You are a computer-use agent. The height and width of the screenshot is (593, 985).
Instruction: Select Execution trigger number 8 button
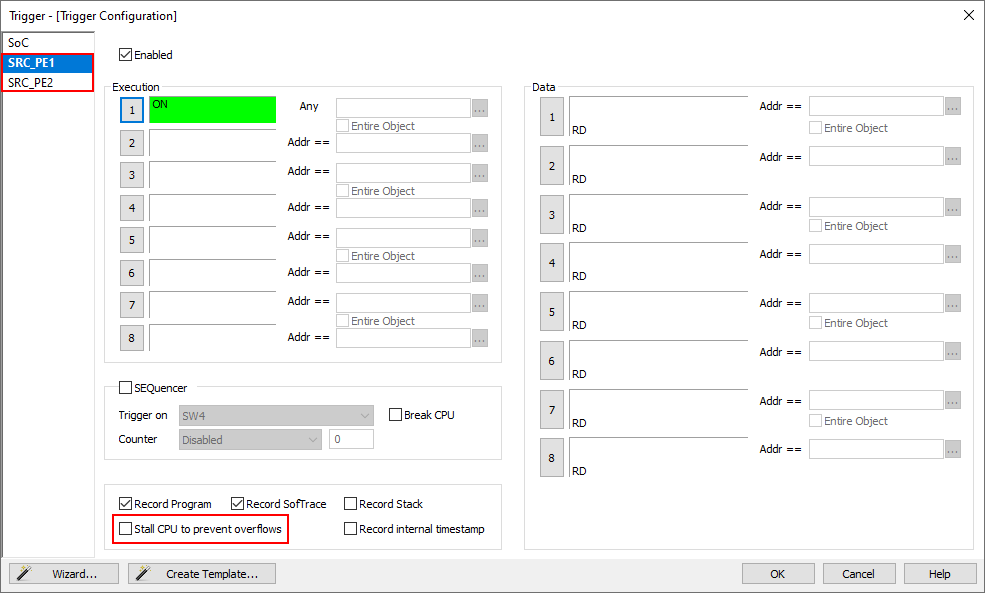pos(132,338)
